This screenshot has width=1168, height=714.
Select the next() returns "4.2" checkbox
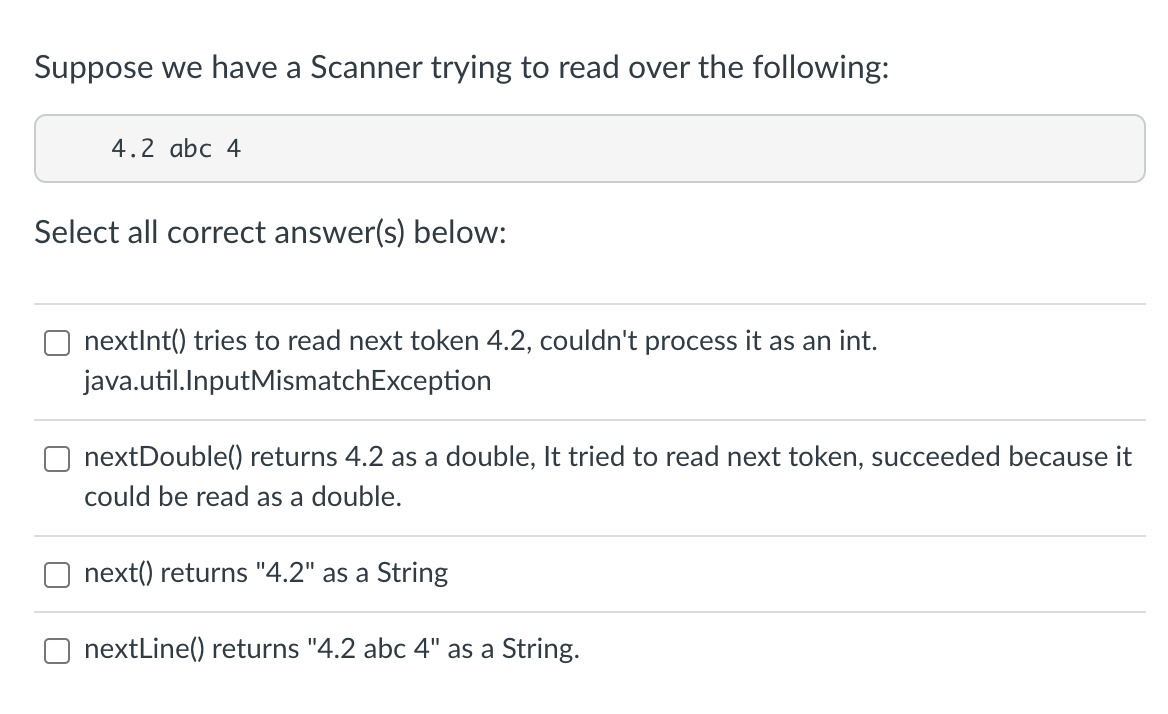coord(57,575)
